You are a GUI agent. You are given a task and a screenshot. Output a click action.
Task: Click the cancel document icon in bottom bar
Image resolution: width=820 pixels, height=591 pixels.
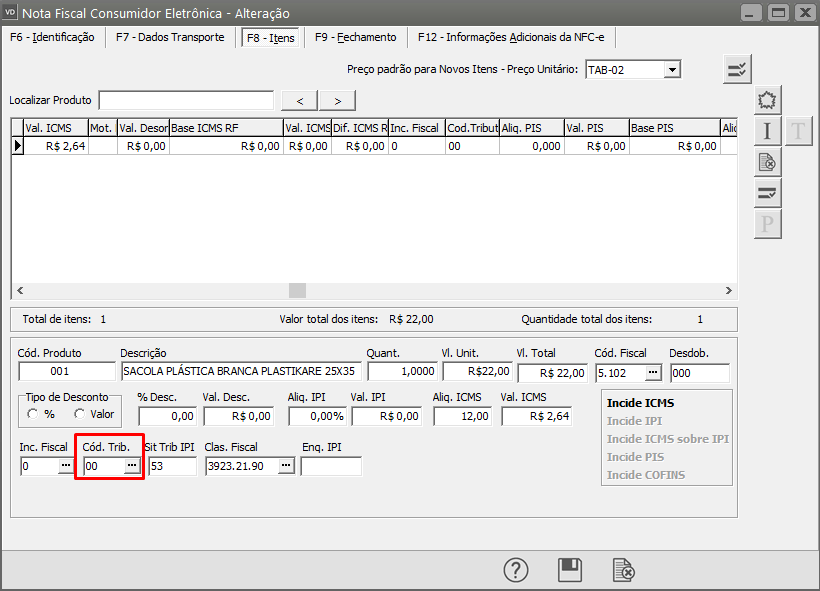[x=623, y=570]
